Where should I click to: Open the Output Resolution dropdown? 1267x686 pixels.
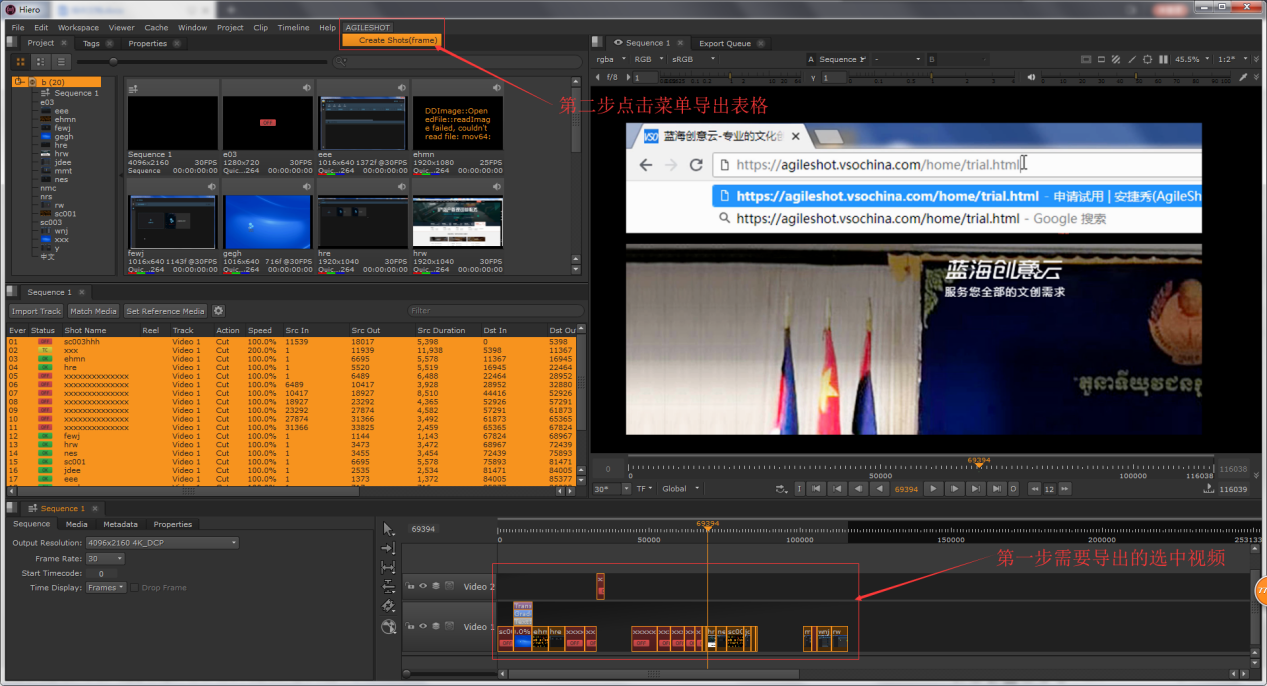[162, 543]
